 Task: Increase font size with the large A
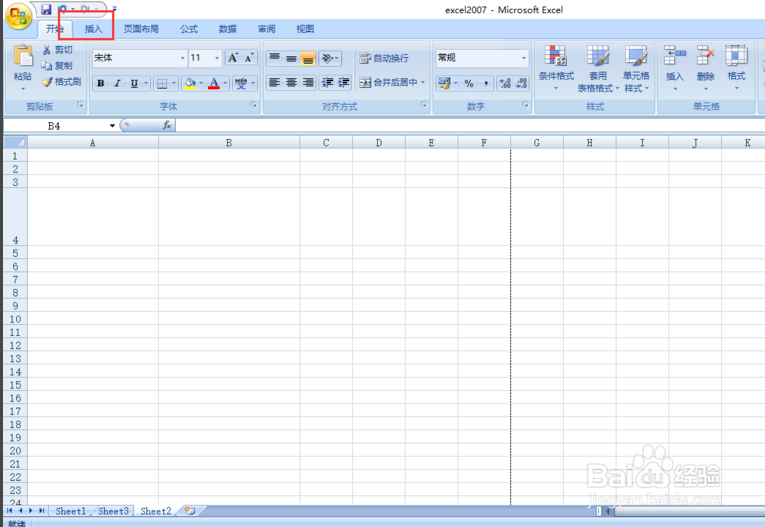pyautogui.click(x=233, y=58)
